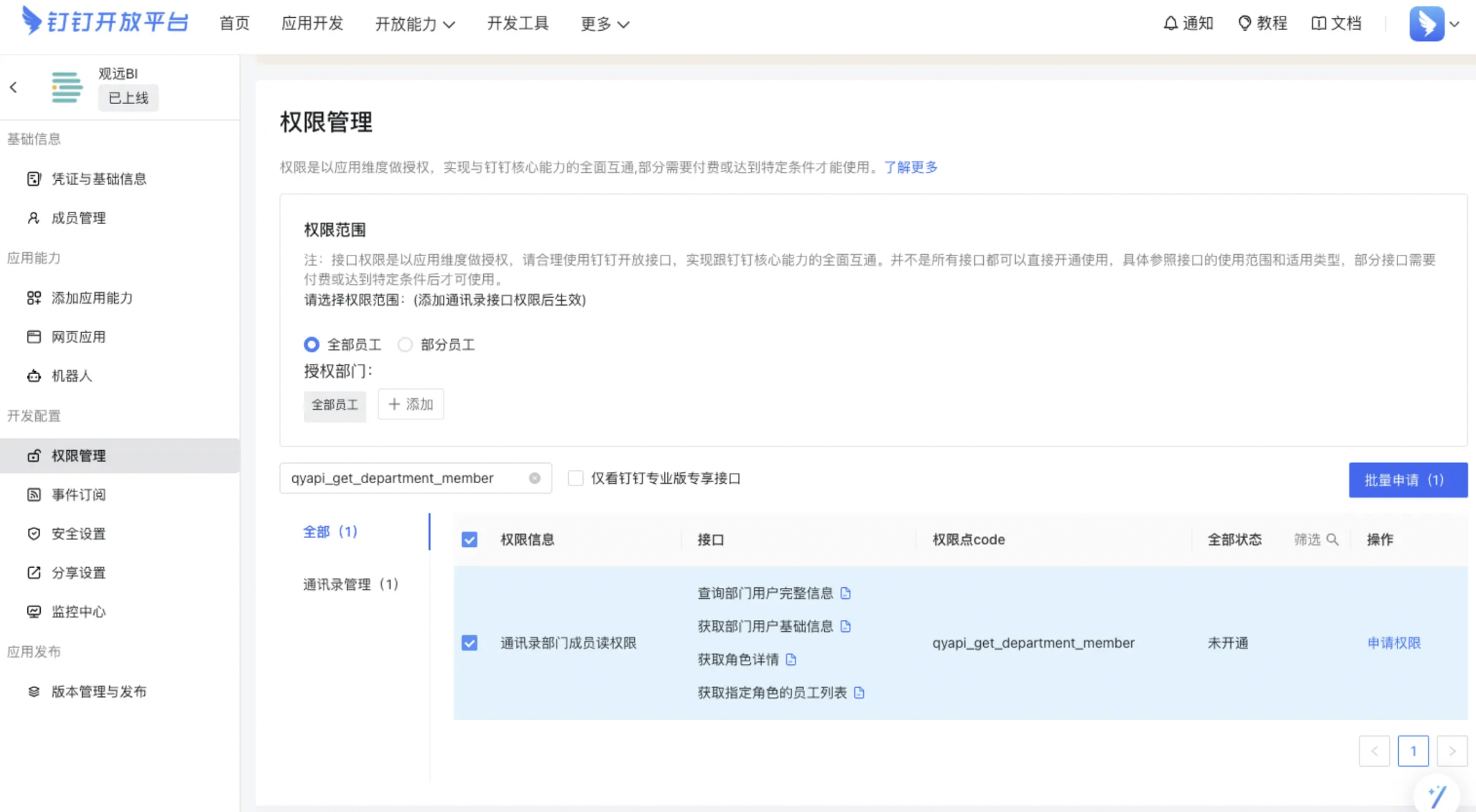Click the 全部员工 department tag
This screenshot has height=812, width=1476.
[x=335, y=405]
